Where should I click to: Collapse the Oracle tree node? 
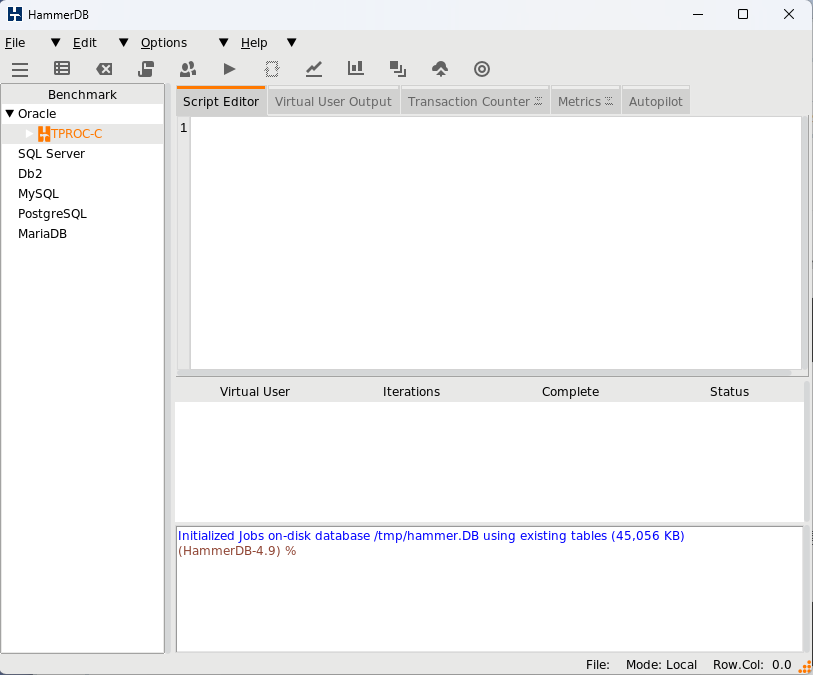(9, 114)
